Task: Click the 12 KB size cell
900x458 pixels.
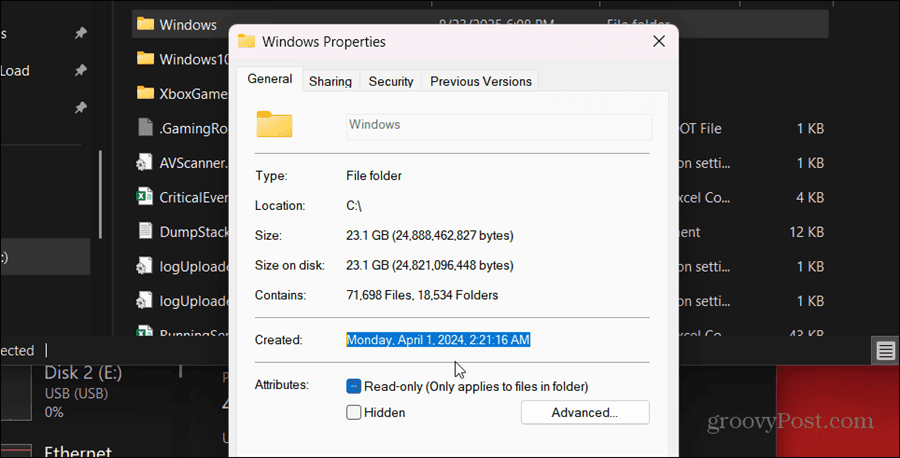Action: [x=806, y=232]
